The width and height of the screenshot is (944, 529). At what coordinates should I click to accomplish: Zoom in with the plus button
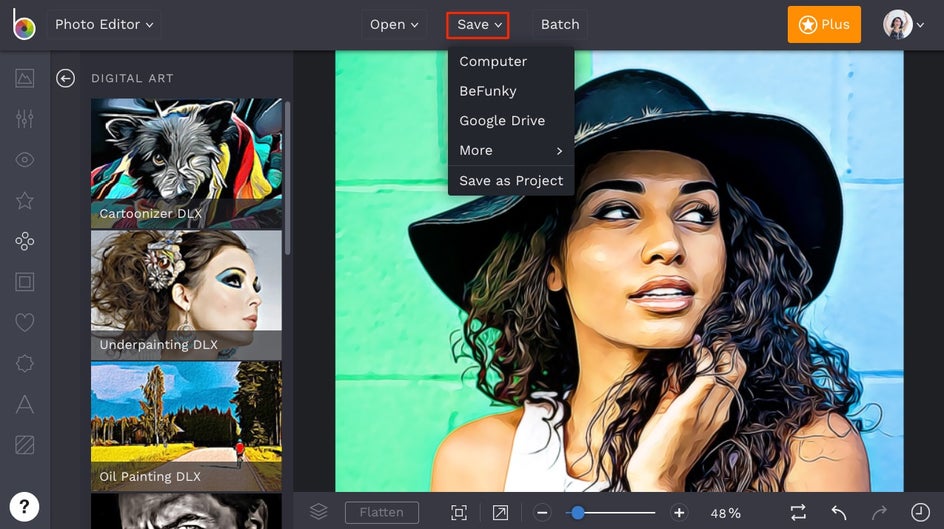click(679, 513)
